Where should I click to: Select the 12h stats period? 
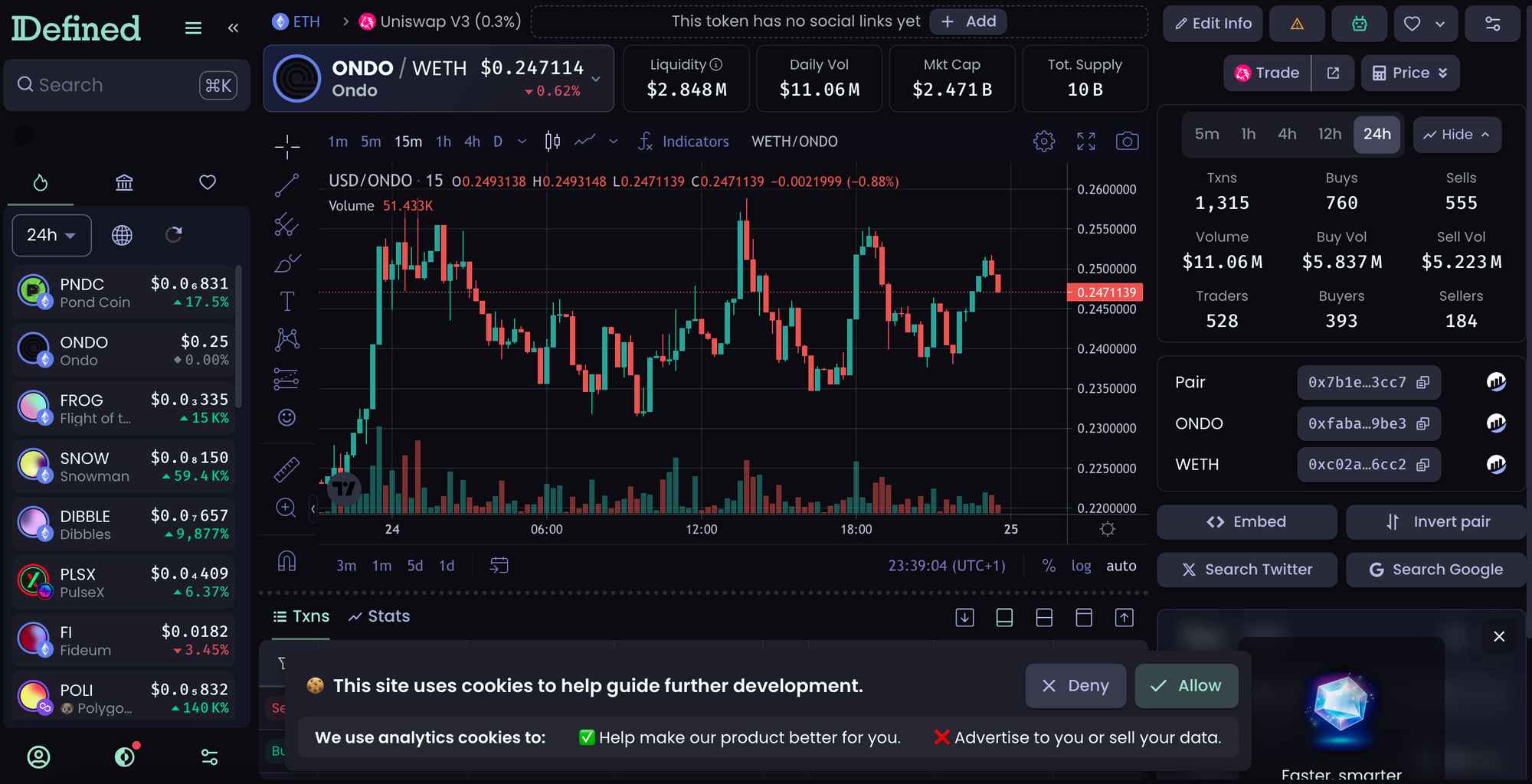coord(1330,135)
